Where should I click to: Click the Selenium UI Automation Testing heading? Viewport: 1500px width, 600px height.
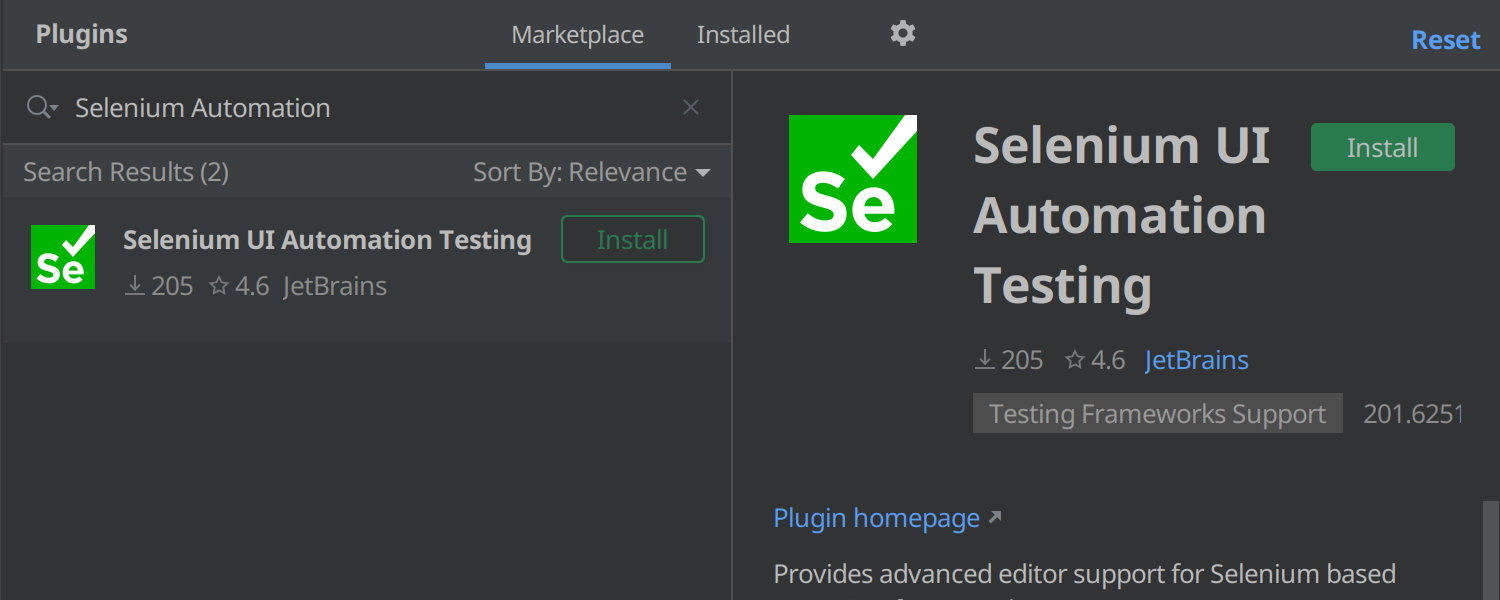pyautogui.click(x=1121, y=215)
